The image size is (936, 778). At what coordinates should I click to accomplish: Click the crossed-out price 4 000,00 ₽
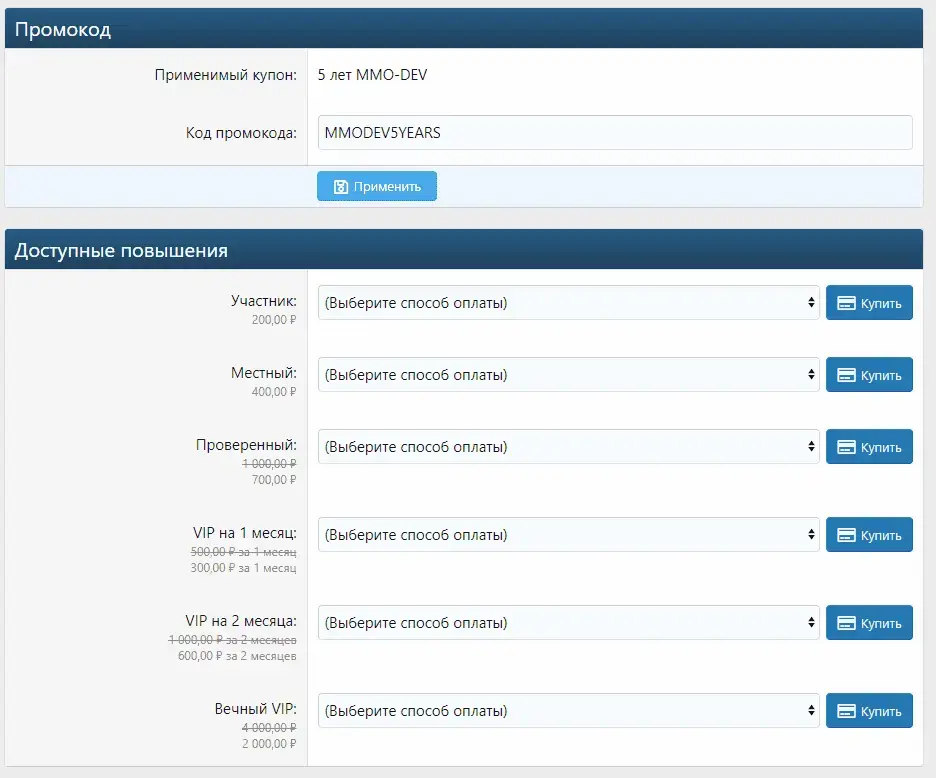pos(269,727)
